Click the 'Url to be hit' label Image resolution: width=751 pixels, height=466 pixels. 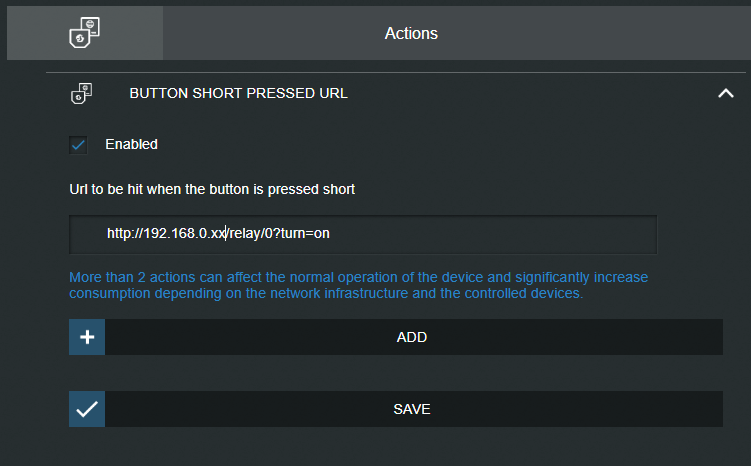[212, 188]
